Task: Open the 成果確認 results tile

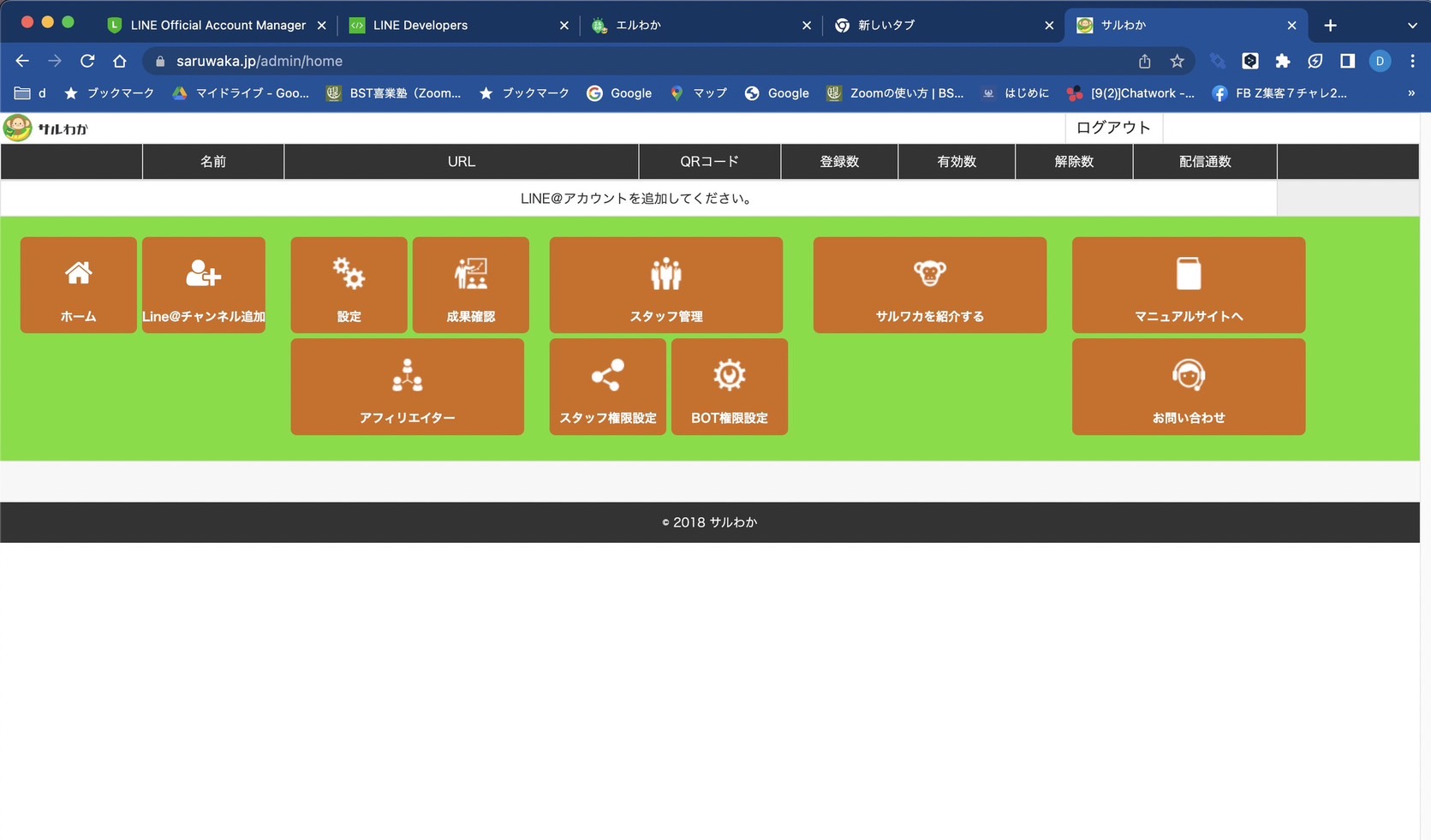Action: tap(471, 285)
